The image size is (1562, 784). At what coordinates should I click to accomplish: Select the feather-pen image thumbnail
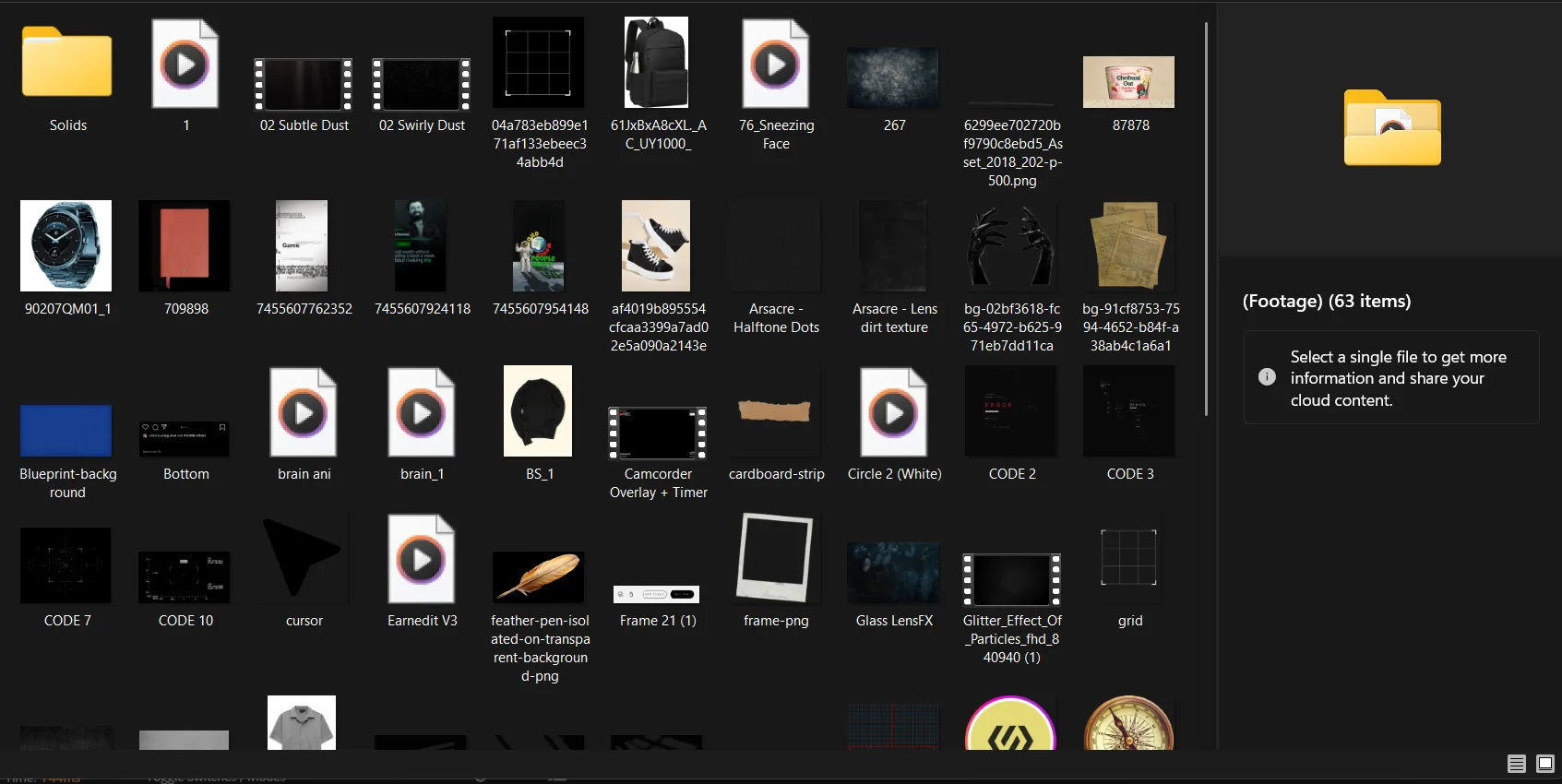click(x=539, y=576)
